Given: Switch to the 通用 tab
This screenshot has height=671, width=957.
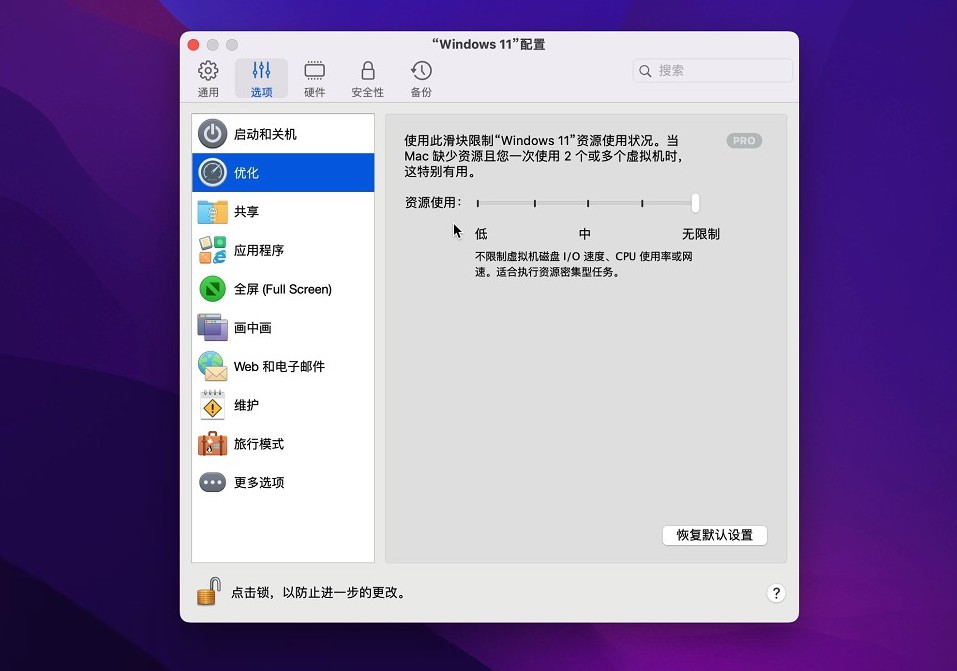Looking at the screenshot, I should 208,79.
